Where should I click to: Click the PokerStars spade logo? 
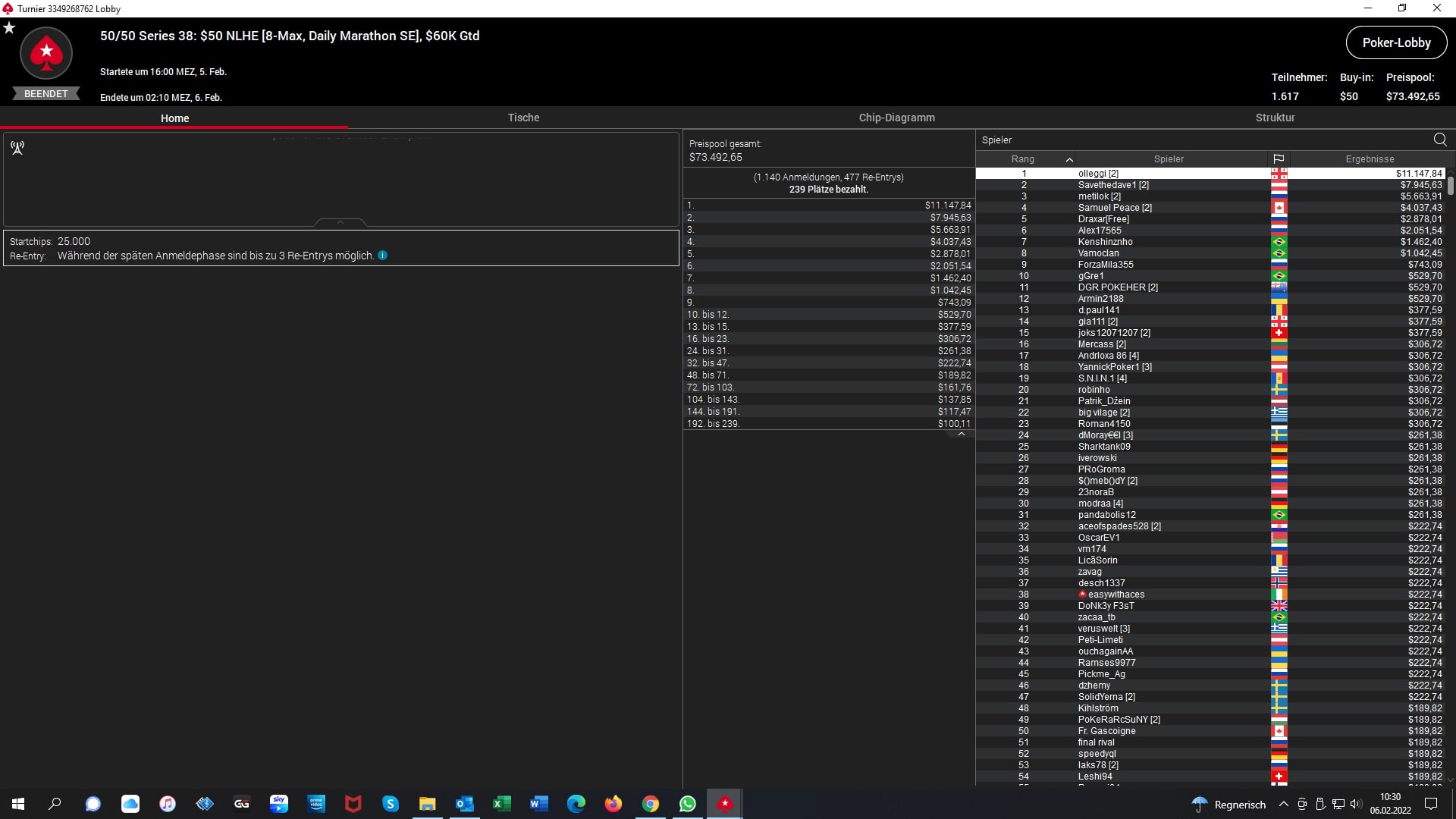46,53
